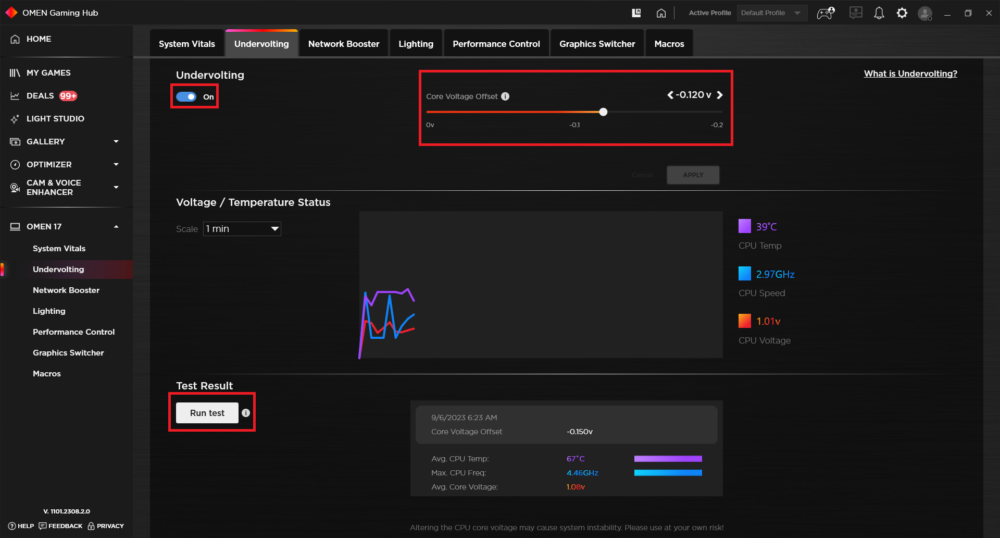Open the user account avatar
The width and height of the screenshot is (1000, 538).
point(925,13)
